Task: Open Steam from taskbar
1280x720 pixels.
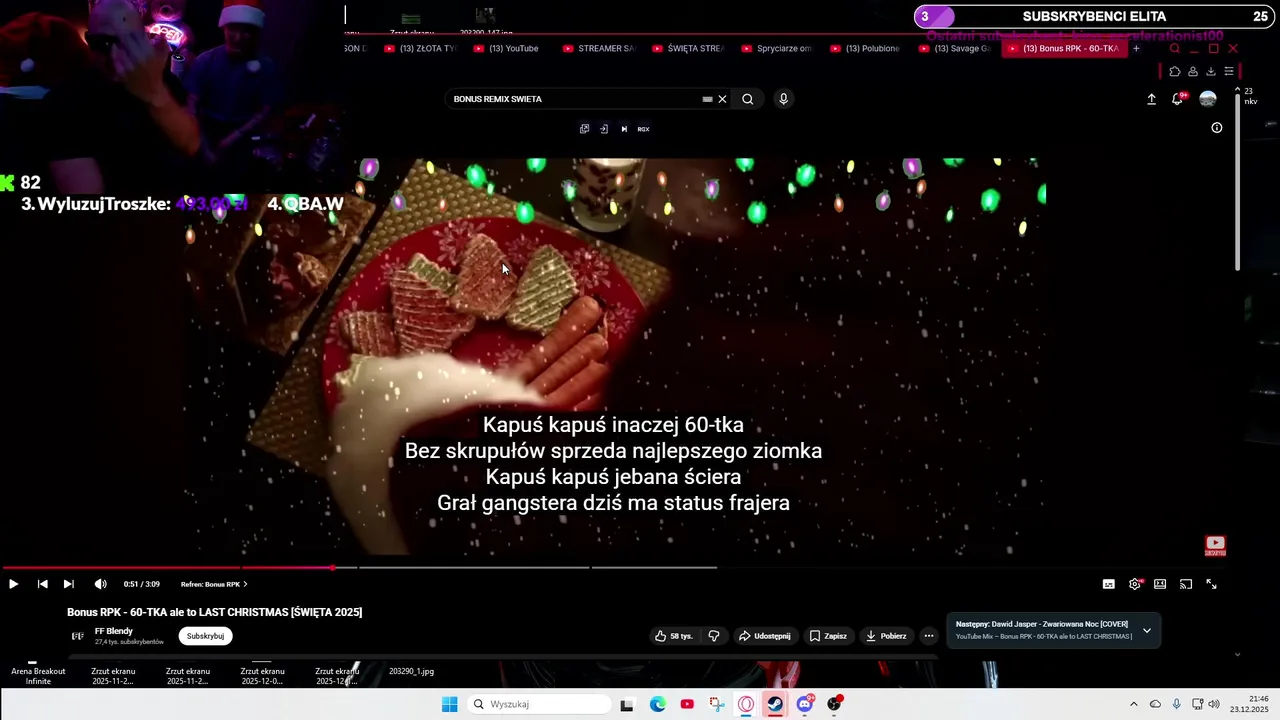Action: 775,704
